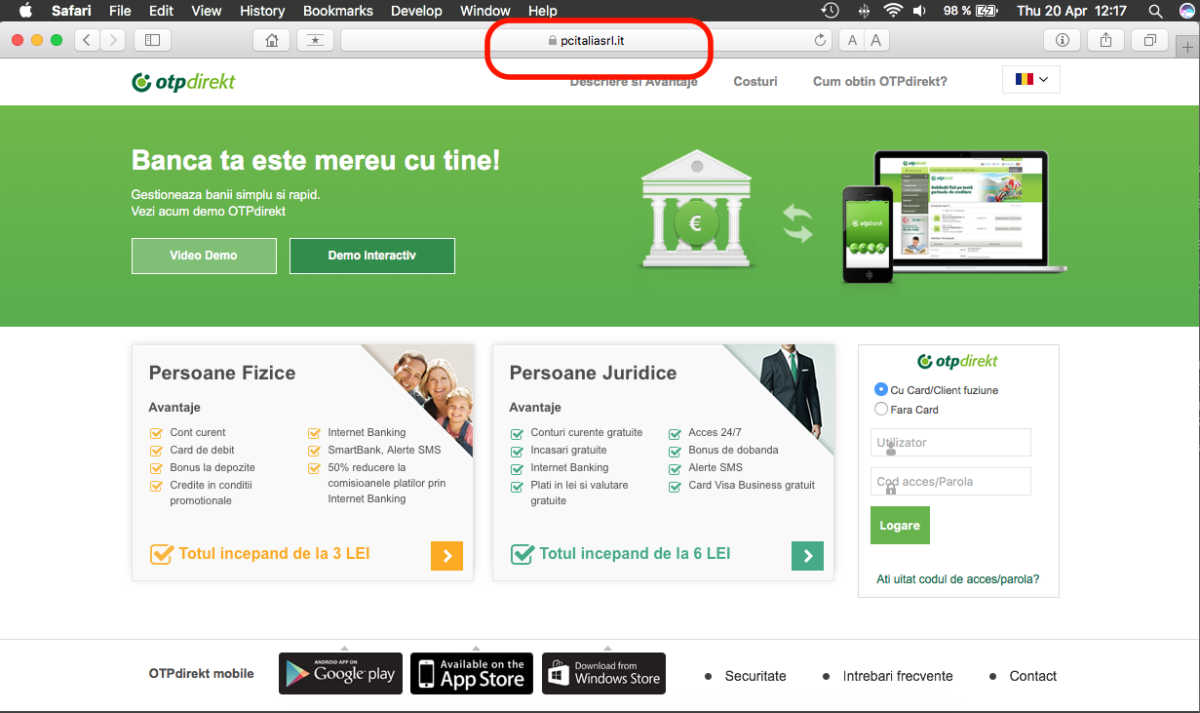
Task: Open Cum obtin OTPdirekt? link
Action: point(880,81)
